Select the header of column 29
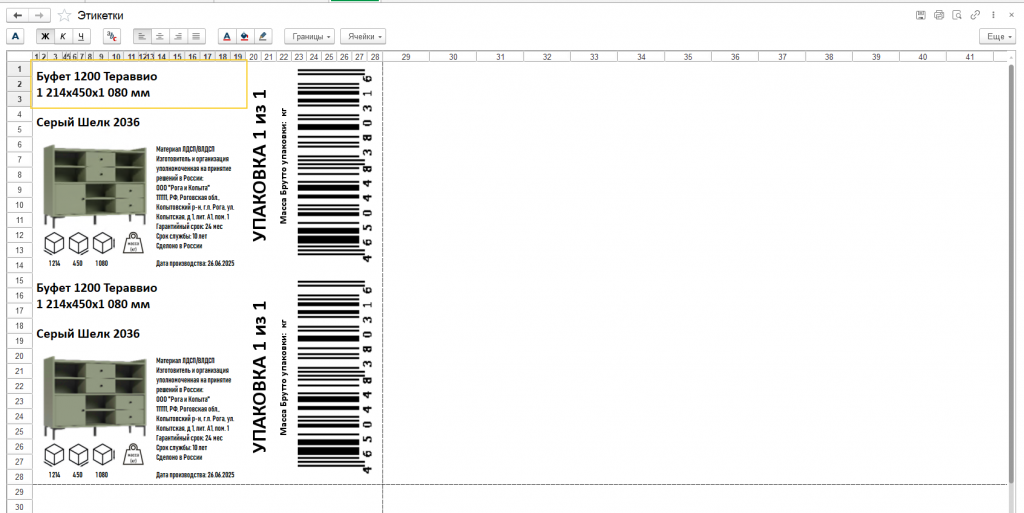This screenshot has height=513, width=1024. 406,57
